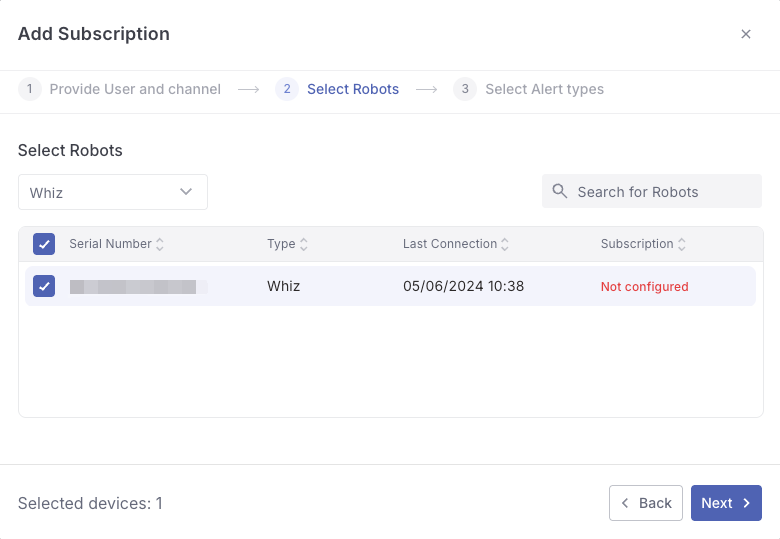Viewport: 780px width, 539px height.
Task: Sort by Serial Number column arrows
Action: click(160, 244)
